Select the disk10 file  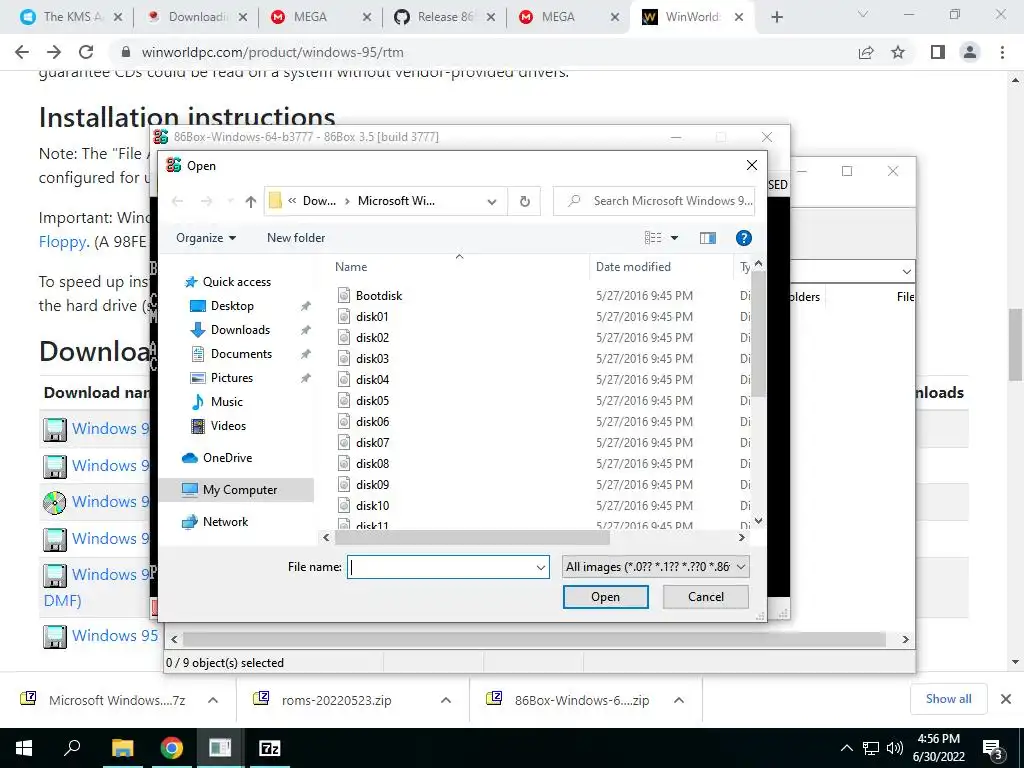tap(372, 505)
